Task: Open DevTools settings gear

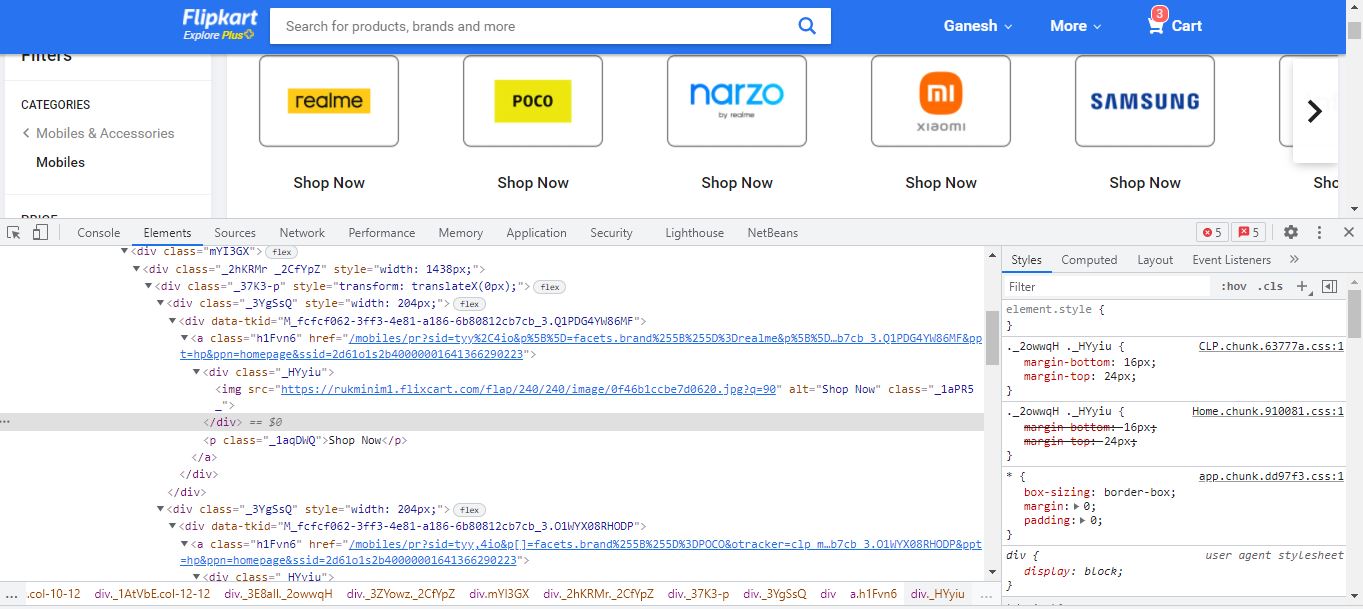Action: point(1291,232)
